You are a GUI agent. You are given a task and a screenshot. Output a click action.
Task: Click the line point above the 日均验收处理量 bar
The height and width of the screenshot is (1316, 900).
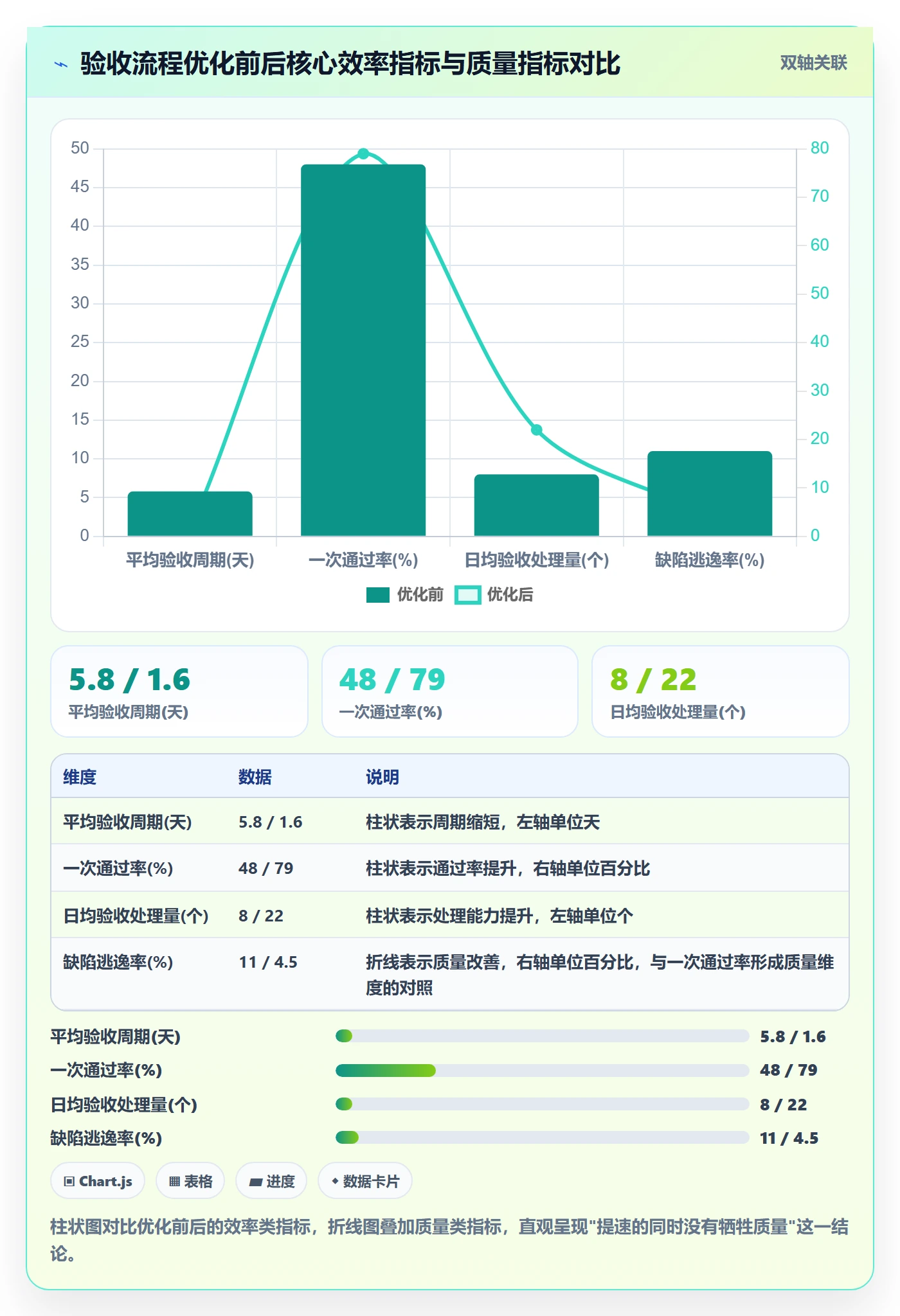pos(537,430)
